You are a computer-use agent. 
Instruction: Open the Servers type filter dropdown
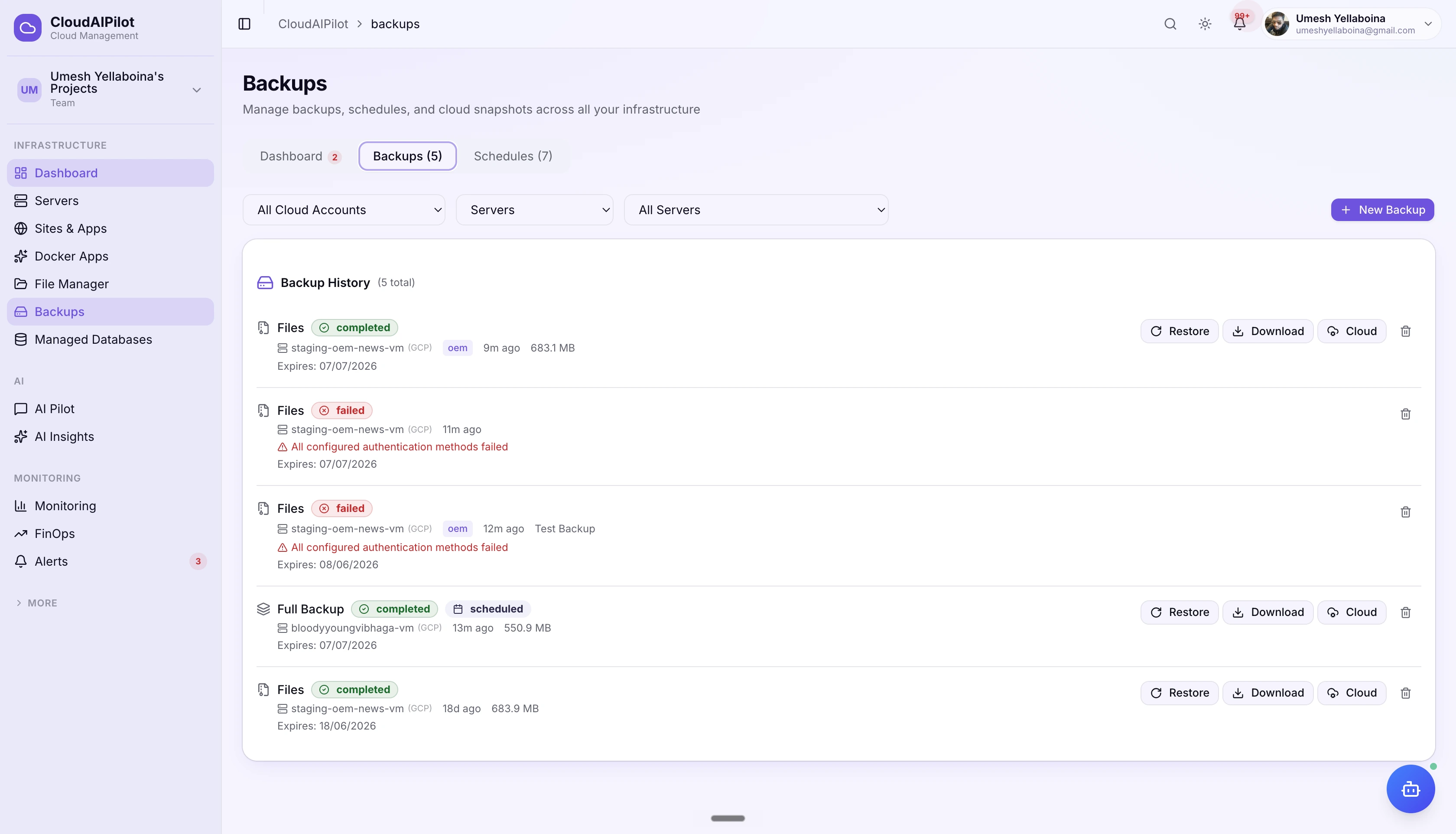coord(534,210)
